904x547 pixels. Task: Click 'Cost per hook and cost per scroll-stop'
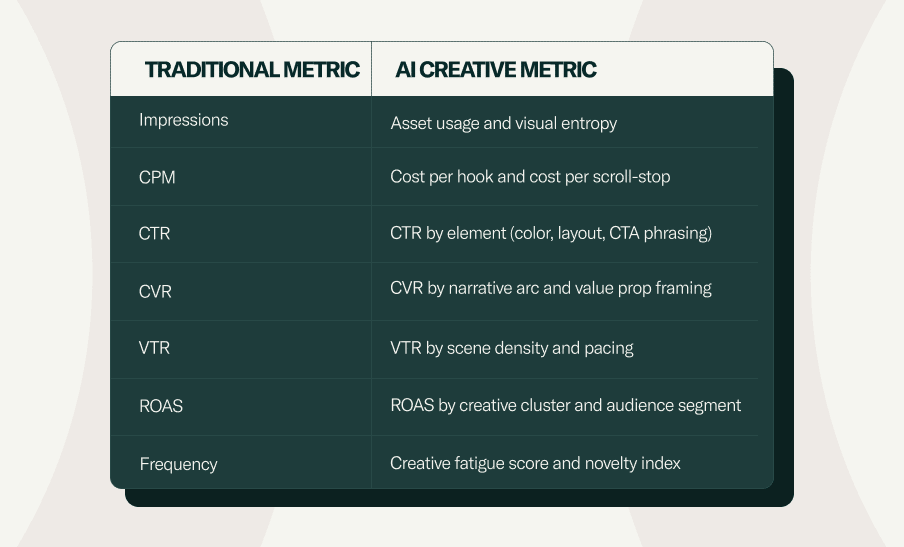click(x=530, y=177)
